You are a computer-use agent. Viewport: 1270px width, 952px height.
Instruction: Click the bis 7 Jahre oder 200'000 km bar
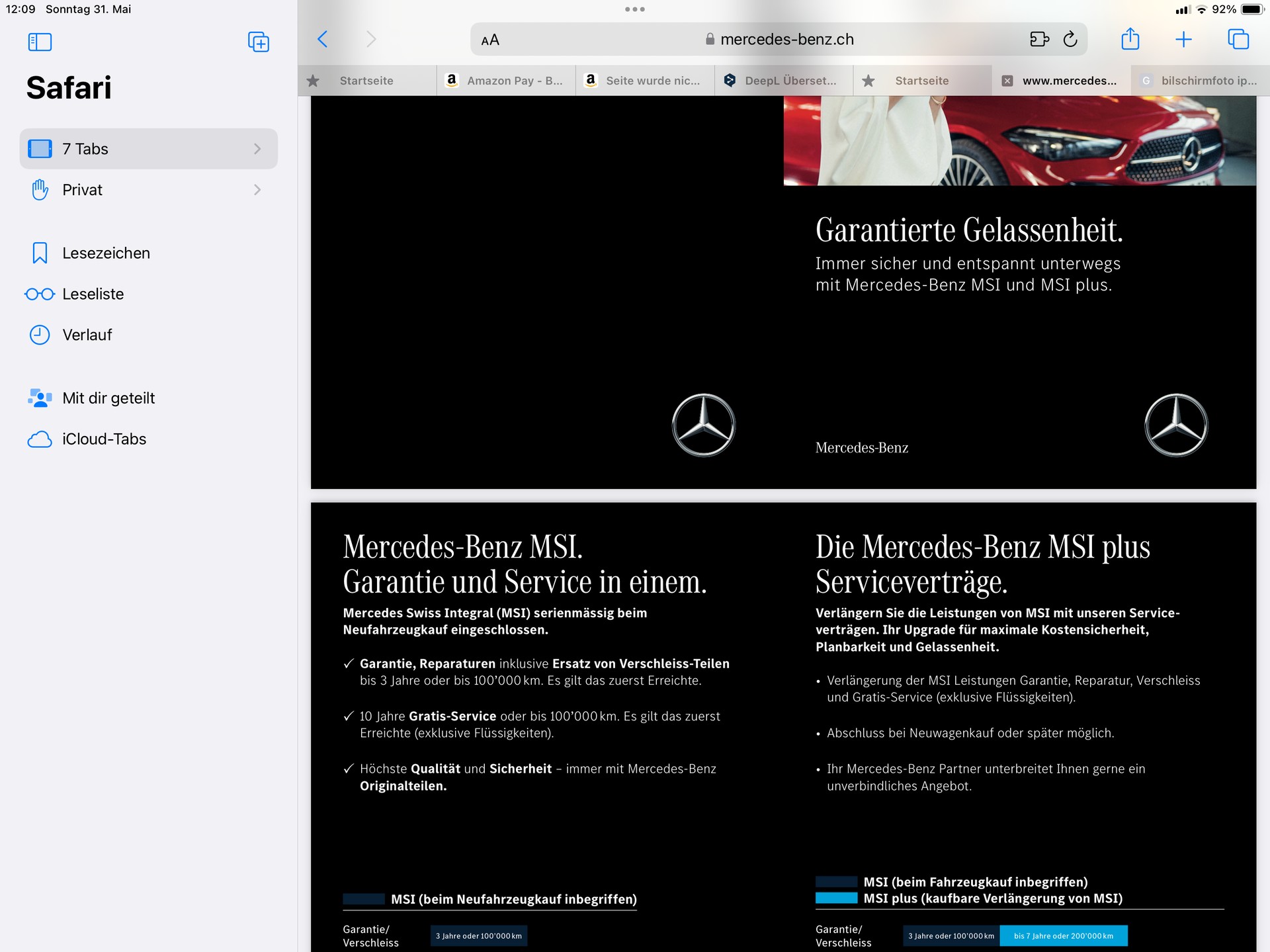coord(1064,935)
